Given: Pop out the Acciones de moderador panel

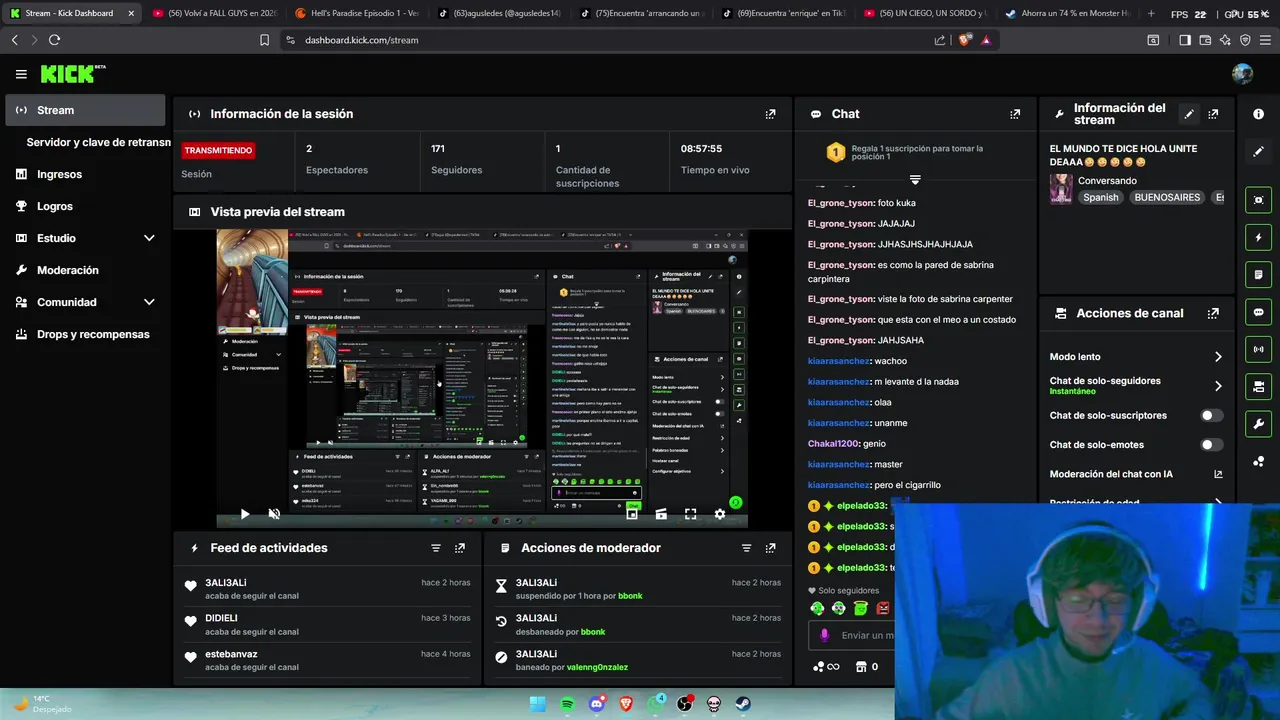Looking at the screenshot, I should coord(770,548).
